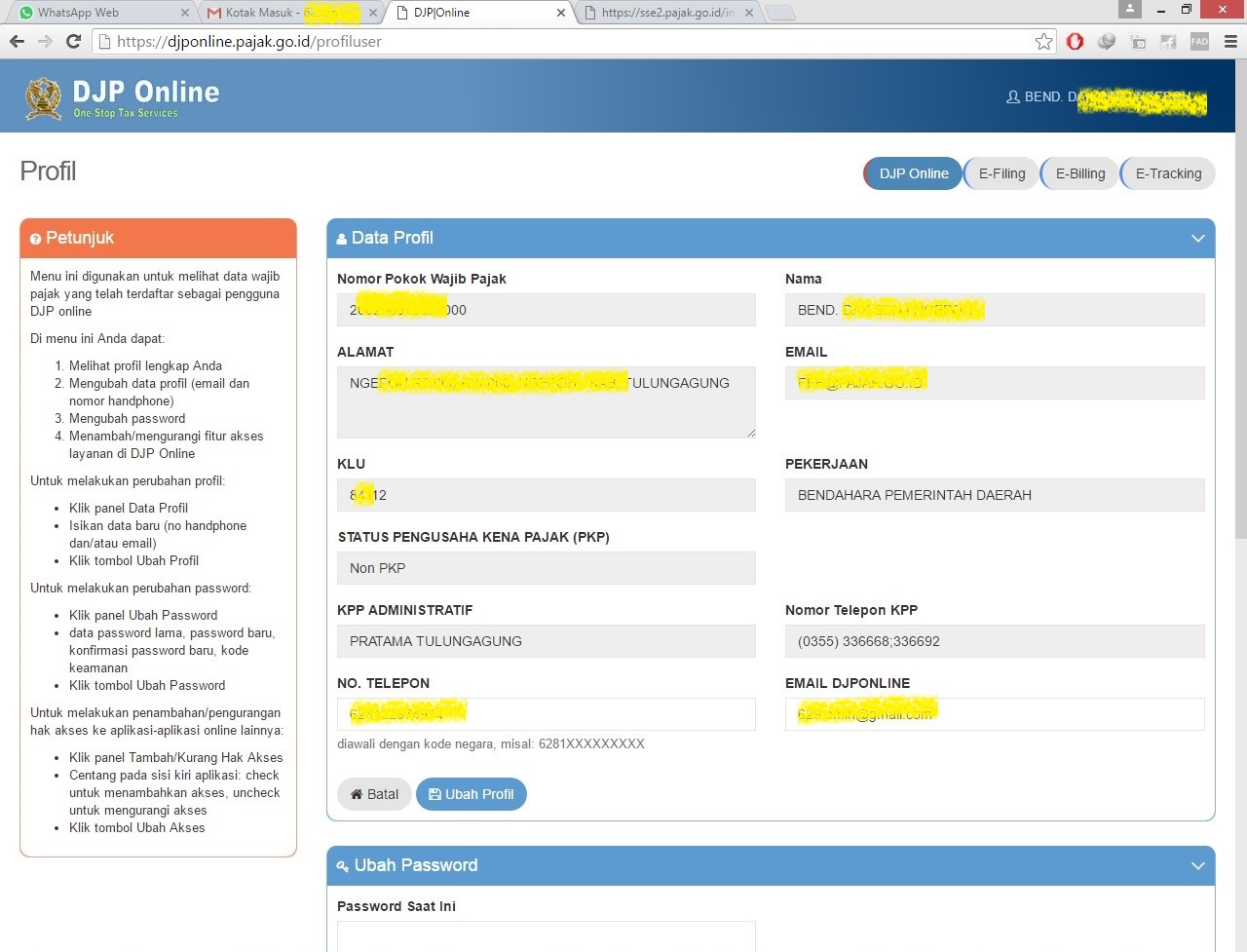The width and height of the screenshot is (1247, 952).
Task: Click the Status Pengusaha Kena Pajak field
Action: click(547, 568)
